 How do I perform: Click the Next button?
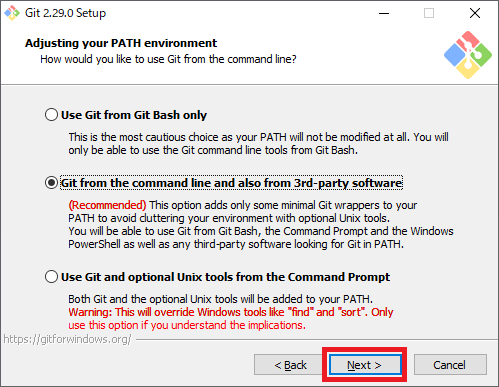[364, 365]
